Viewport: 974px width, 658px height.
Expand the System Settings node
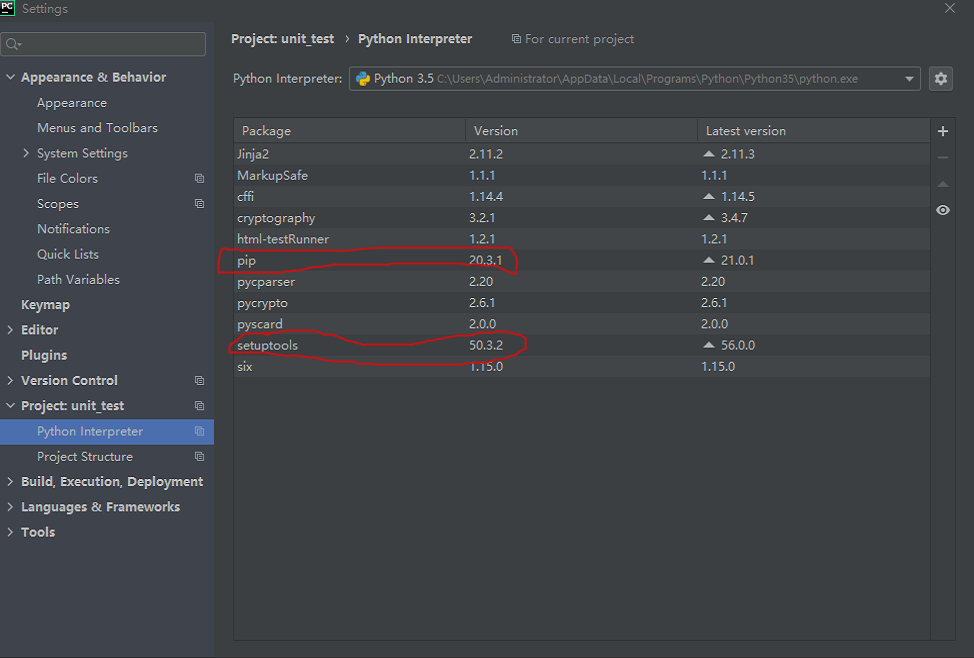pos(25,153)
